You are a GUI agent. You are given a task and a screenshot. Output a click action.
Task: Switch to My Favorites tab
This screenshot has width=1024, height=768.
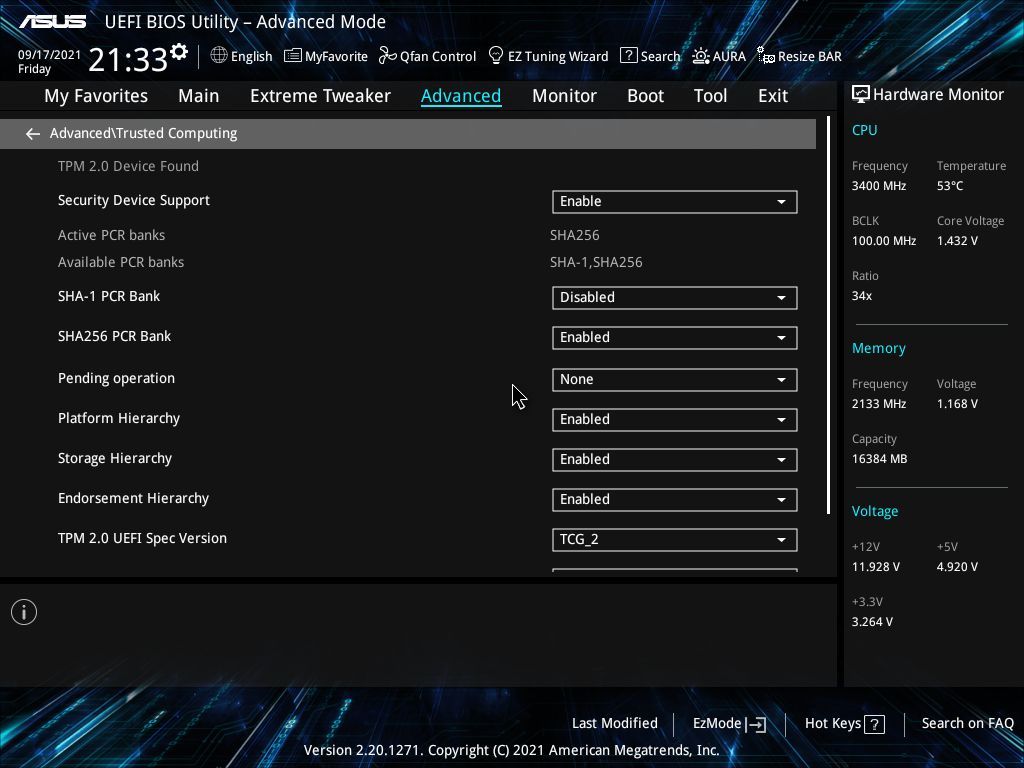[x=96, y=96]
